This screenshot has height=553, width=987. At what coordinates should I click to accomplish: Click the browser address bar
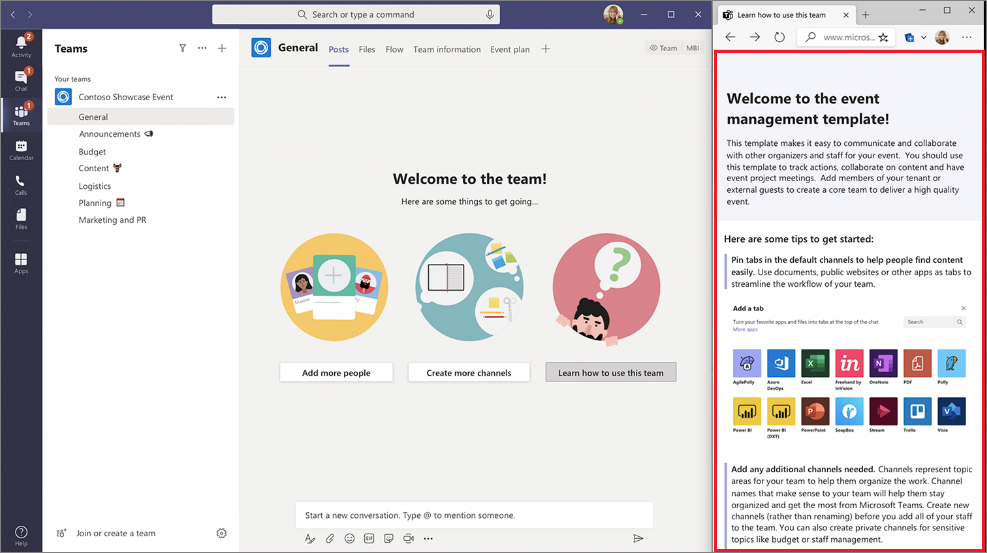847,37
